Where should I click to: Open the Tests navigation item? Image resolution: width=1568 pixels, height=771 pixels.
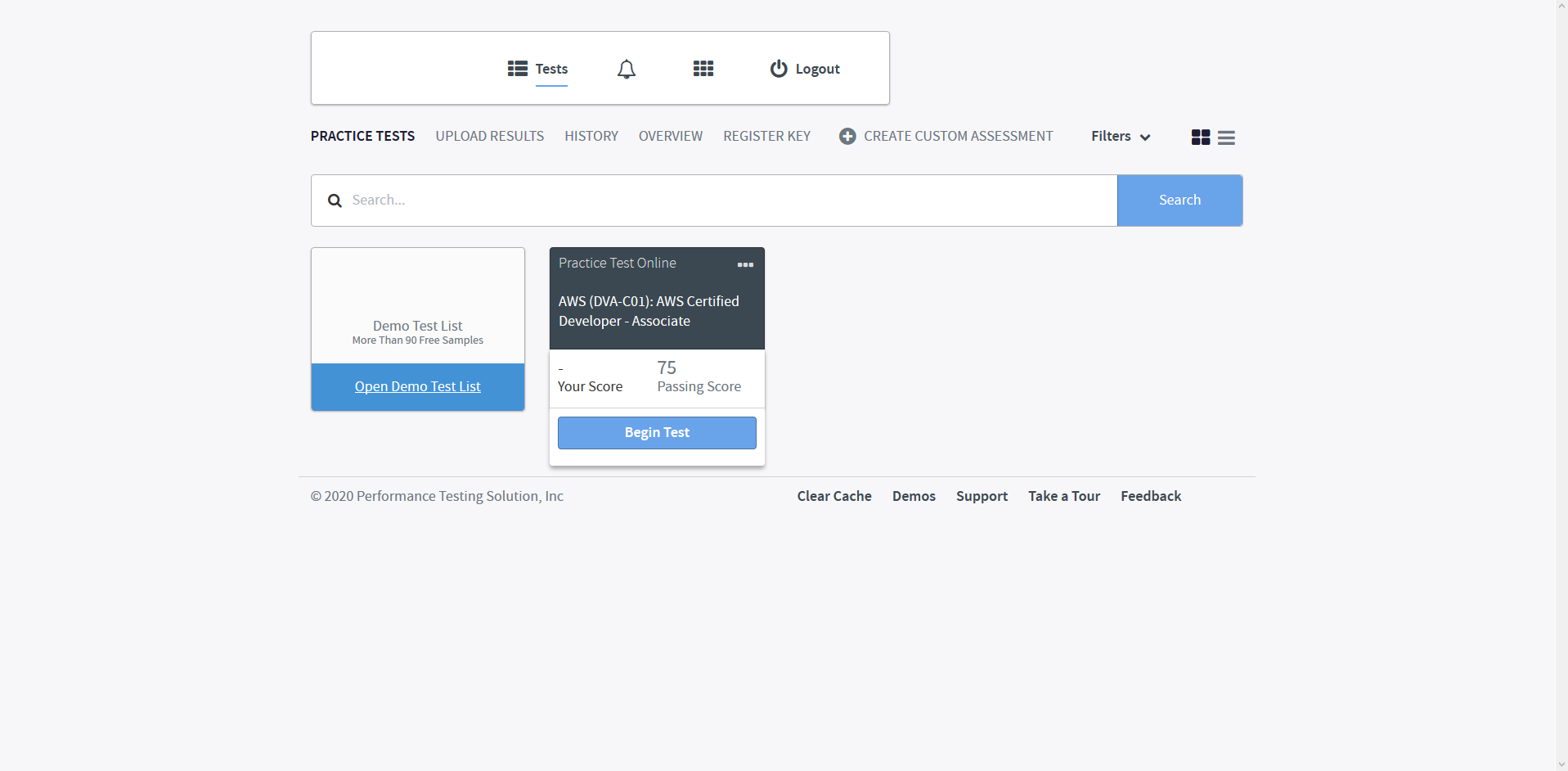pyautogui.click(x=551, y=69)
